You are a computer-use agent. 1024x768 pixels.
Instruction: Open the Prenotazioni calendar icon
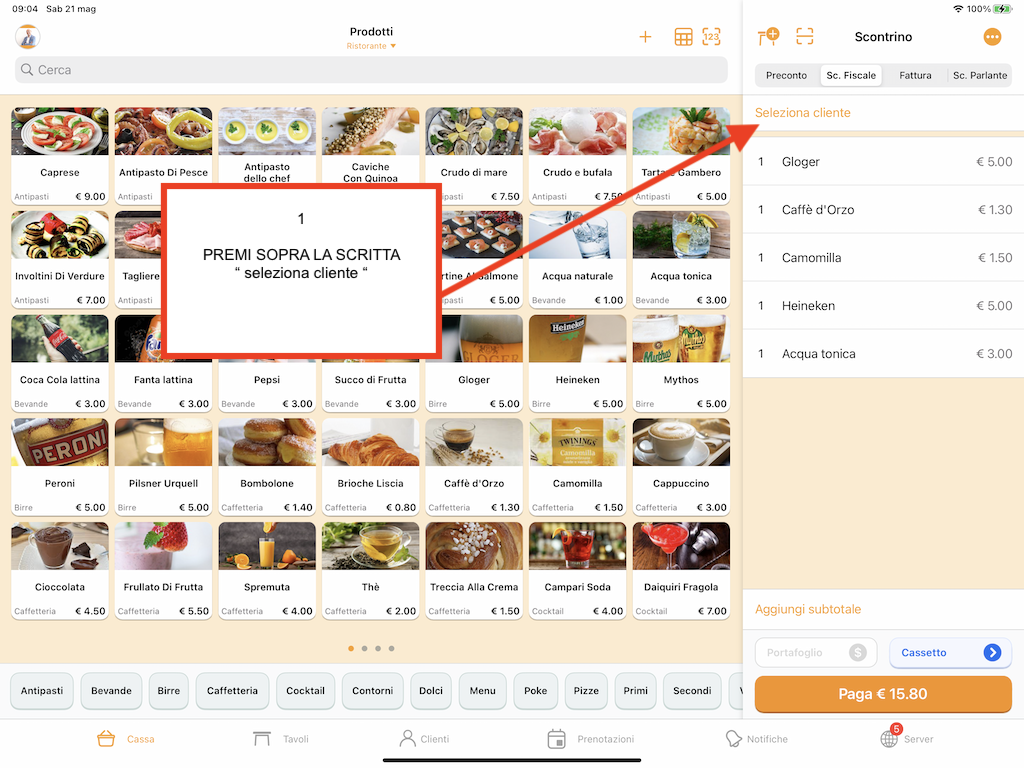(x=556, y=739)
